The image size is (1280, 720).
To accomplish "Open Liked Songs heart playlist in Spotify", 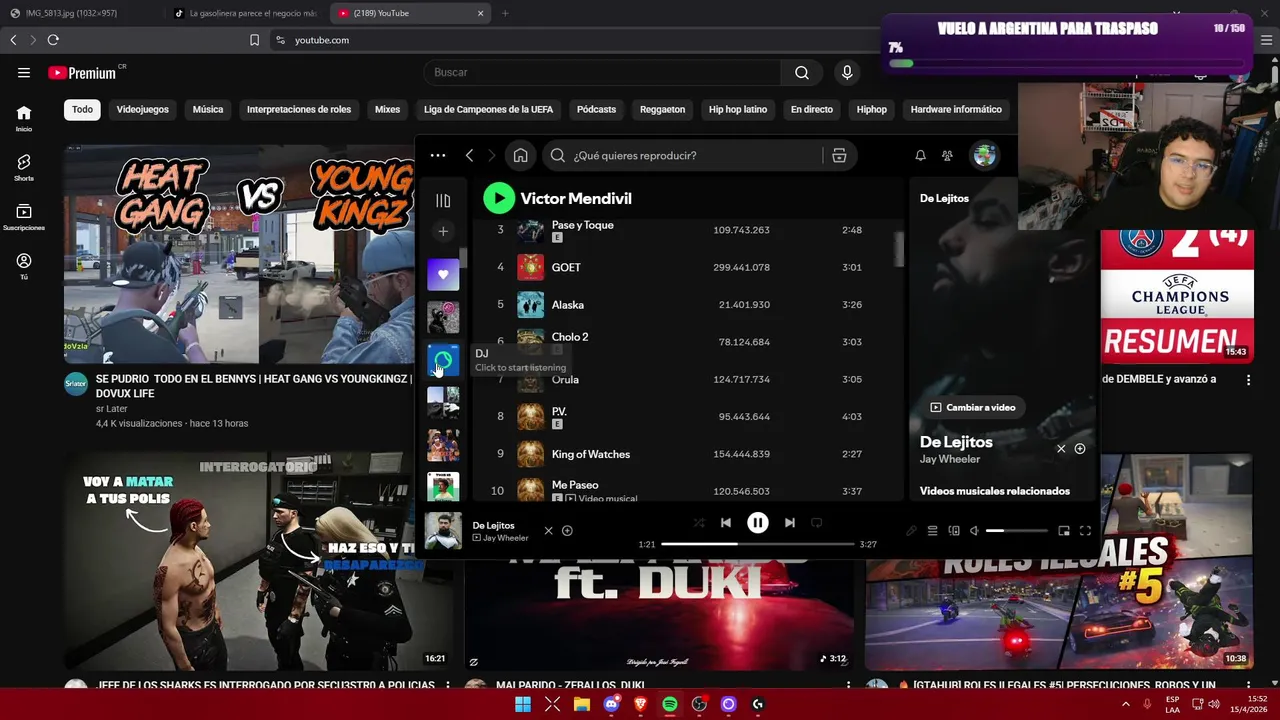I will [x=443, y=274].
